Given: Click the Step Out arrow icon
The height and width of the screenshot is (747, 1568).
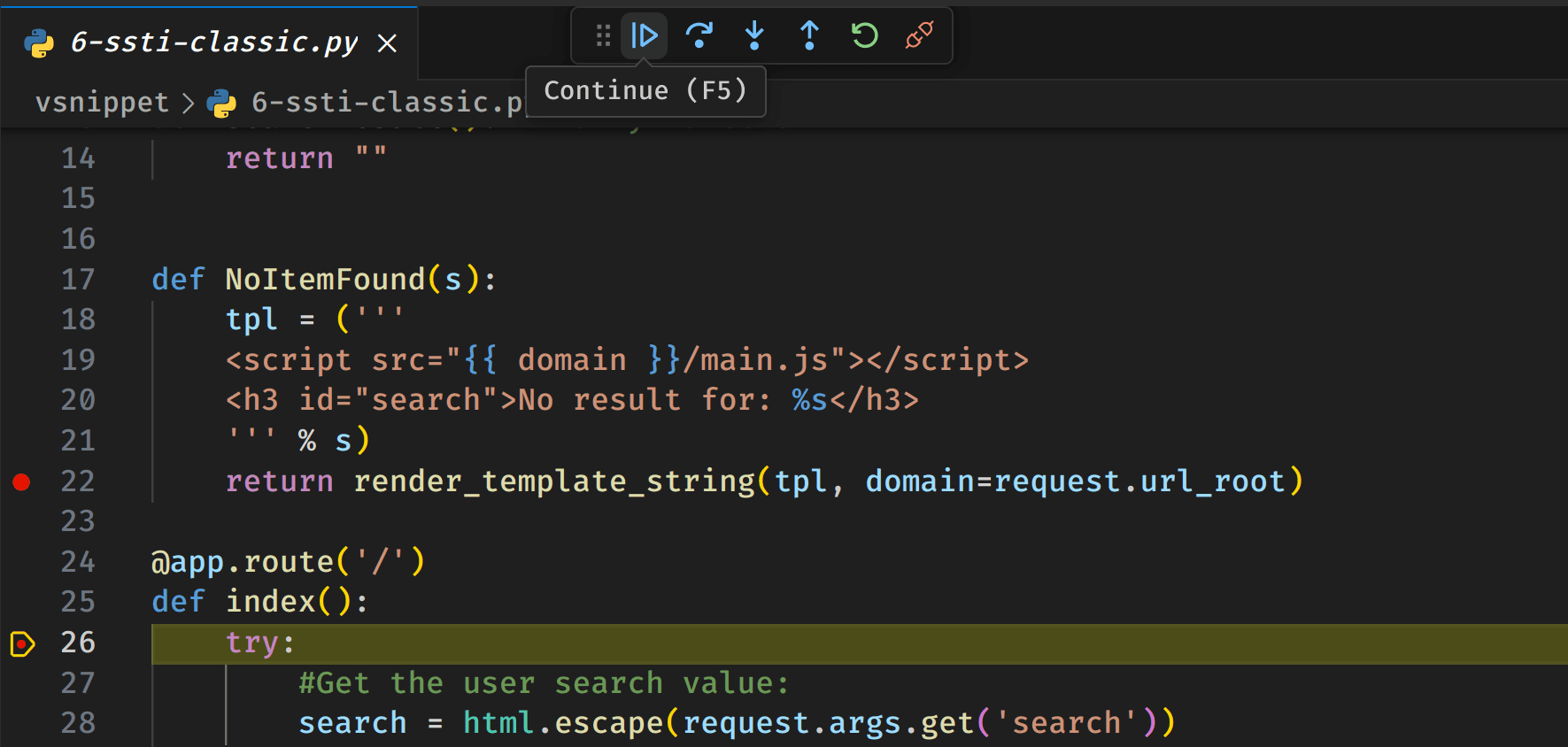Looking at the screenshot, I should coord(809,36).
